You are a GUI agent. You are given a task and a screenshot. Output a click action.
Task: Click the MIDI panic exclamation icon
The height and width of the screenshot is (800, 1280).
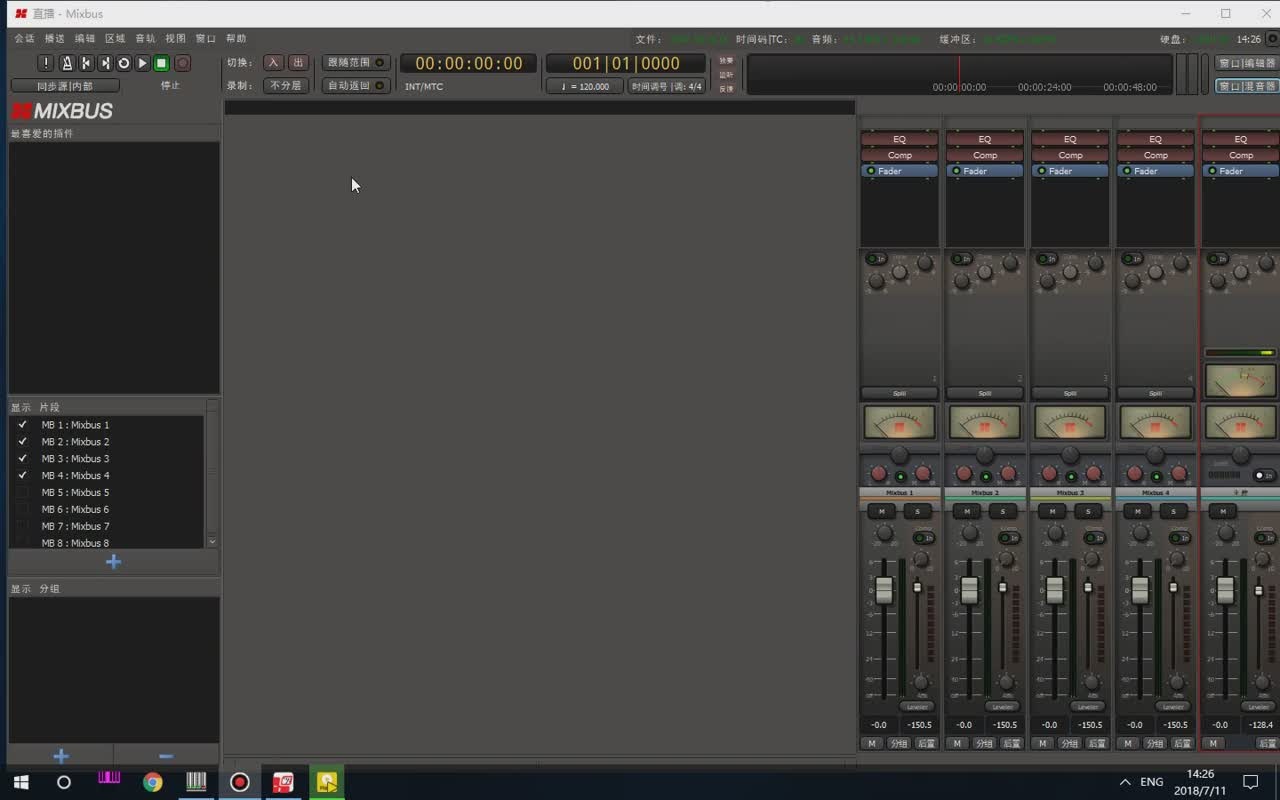(x=46, y=63)
